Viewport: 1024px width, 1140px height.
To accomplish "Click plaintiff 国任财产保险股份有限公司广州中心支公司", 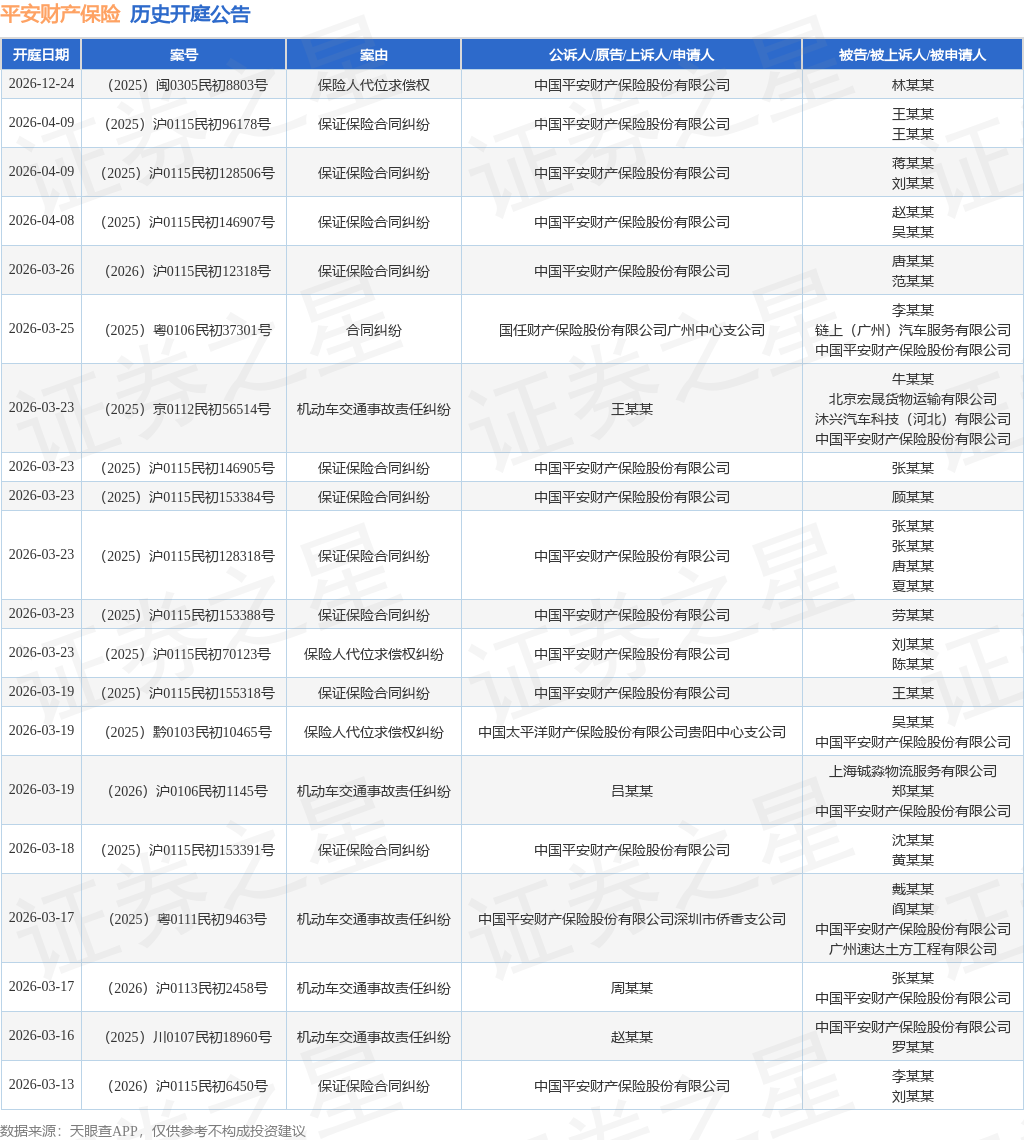I will [x=631, y=330].
